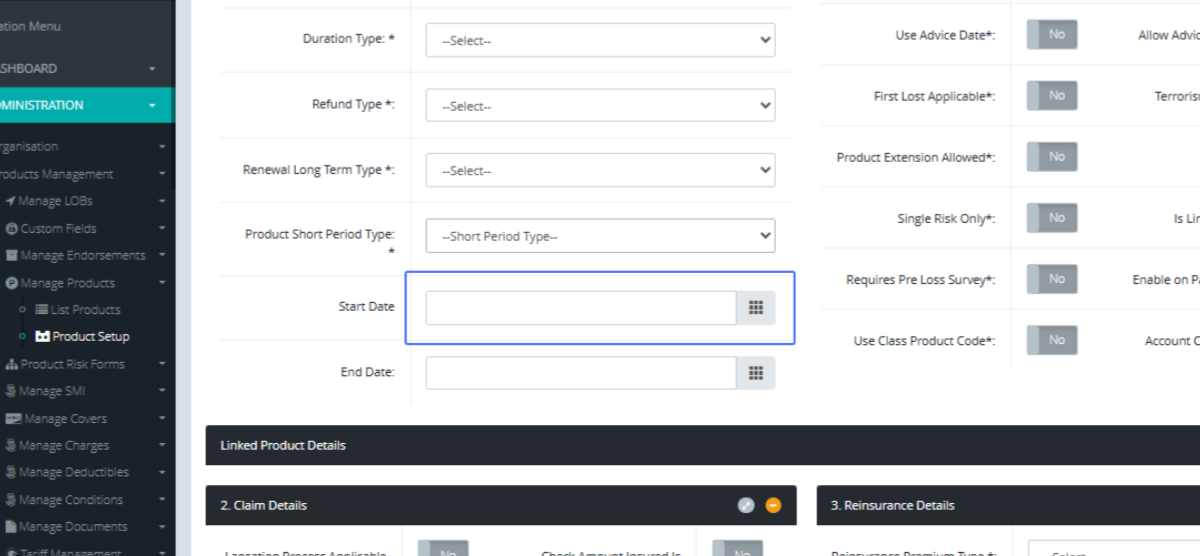1200x556 pixels.
Task: Toggle the First Lost Applicable switch
Action: [x=1051, y=96]
